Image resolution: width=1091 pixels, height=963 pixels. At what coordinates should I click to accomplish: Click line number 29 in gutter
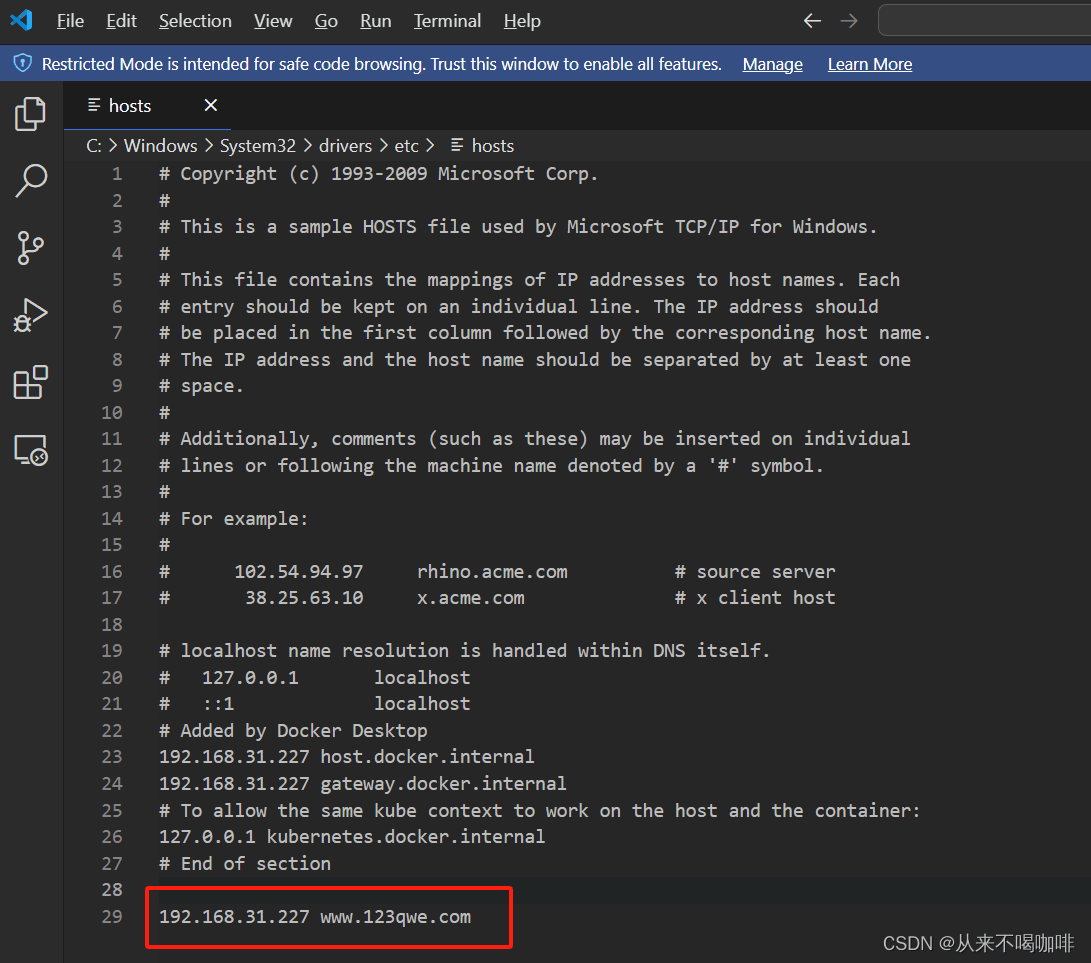(x=112, y=916)
